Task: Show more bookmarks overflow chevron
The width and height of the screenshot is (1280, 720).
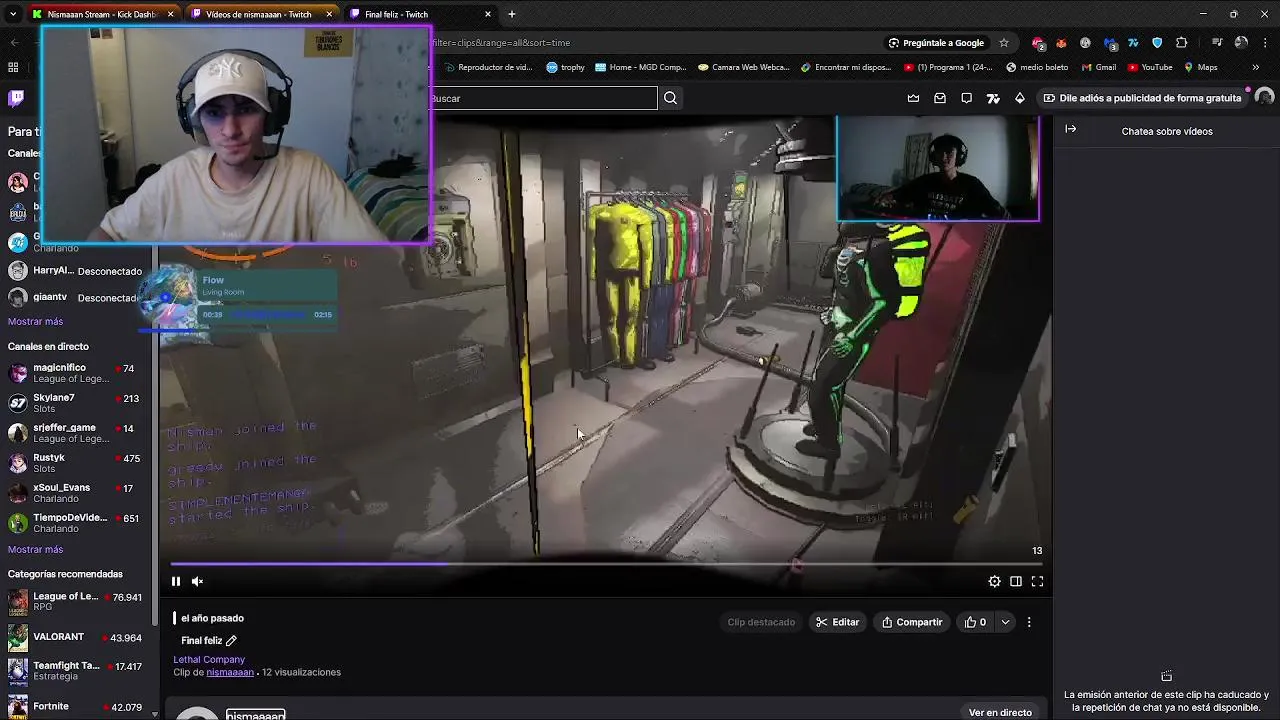Action: [x=1256, y=67]
